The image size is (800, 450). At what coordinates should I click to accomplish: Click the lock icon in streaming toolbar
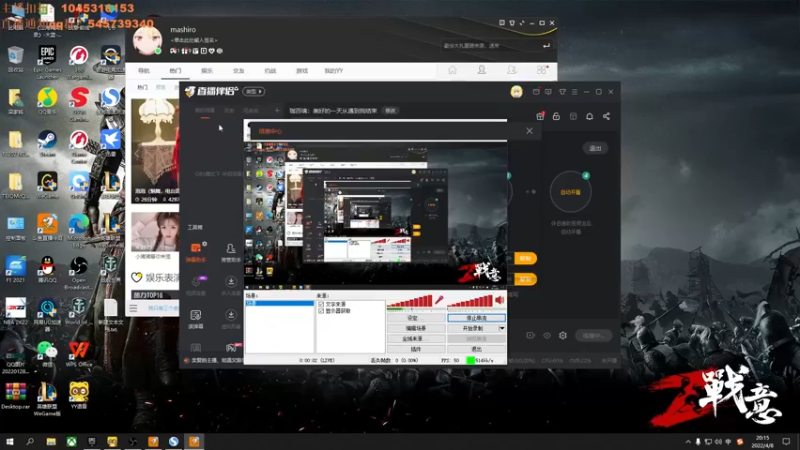[556, 116]
